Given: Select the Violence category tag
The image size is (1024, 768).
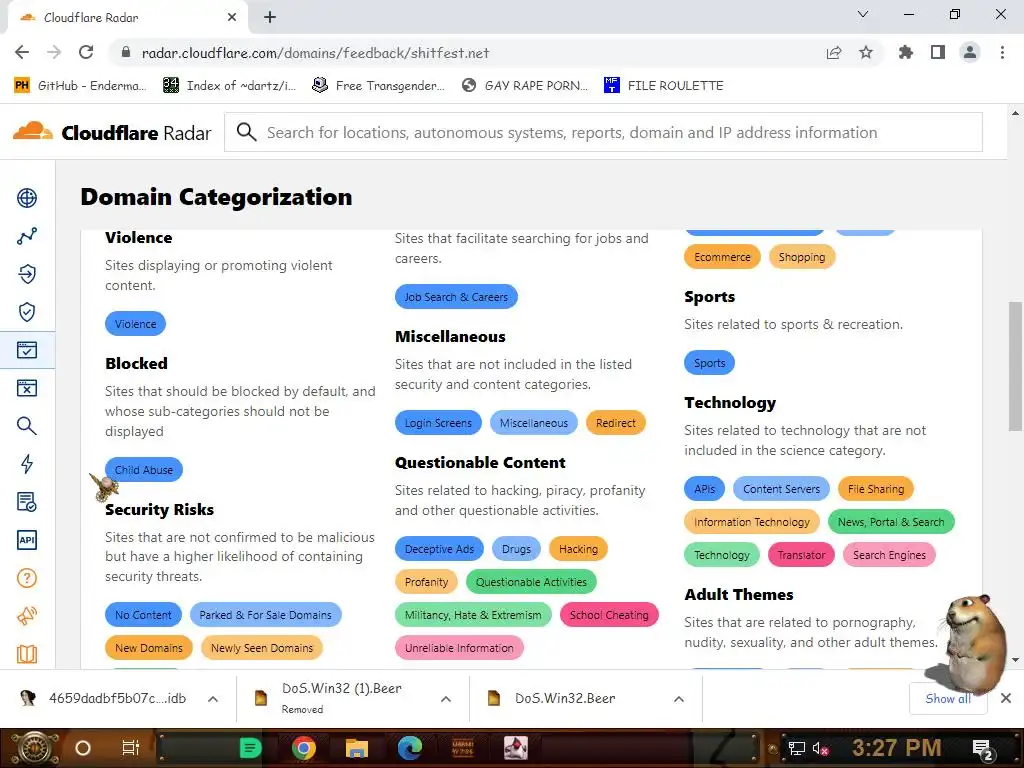Looking at the screenshot, I should 135,324.
